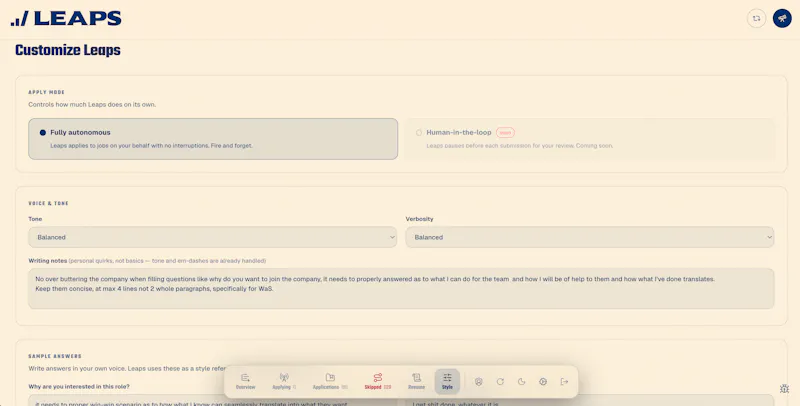
Task: Click the 'Why are you interested' answer field
Action: click(x=213, y=400)
